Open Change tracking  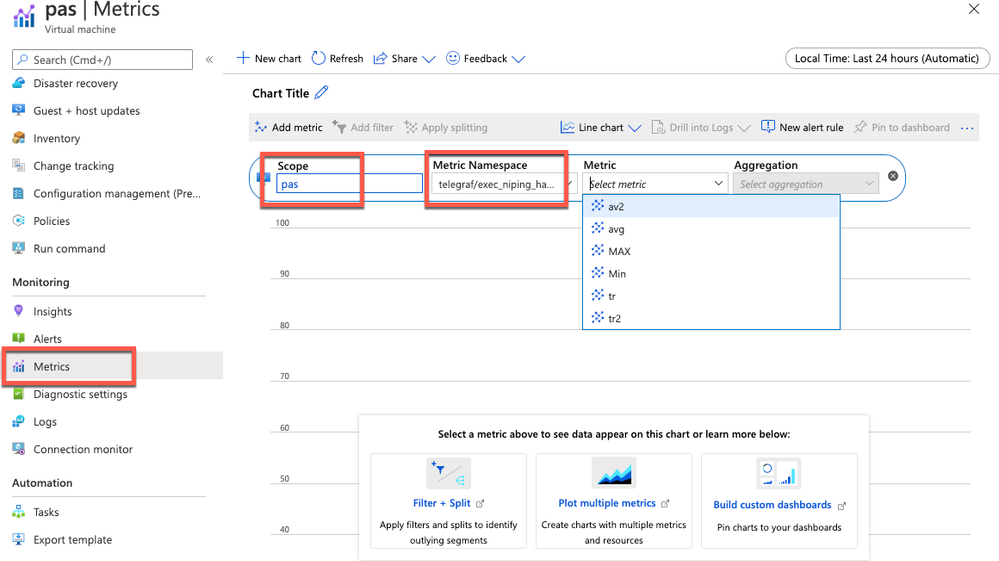click(x=73, y=166)
